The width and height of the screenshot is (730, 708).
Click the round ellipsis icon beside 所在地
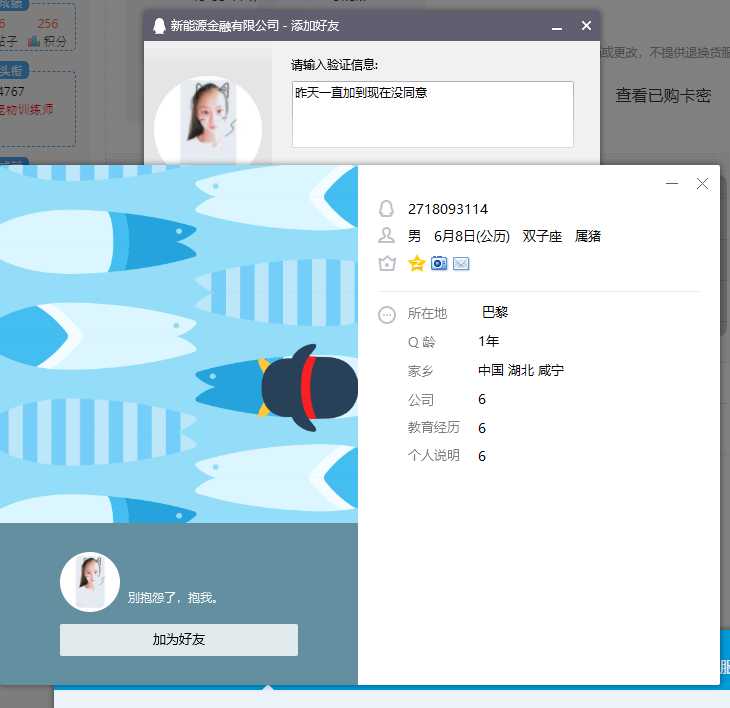click(x=387, y=315)
